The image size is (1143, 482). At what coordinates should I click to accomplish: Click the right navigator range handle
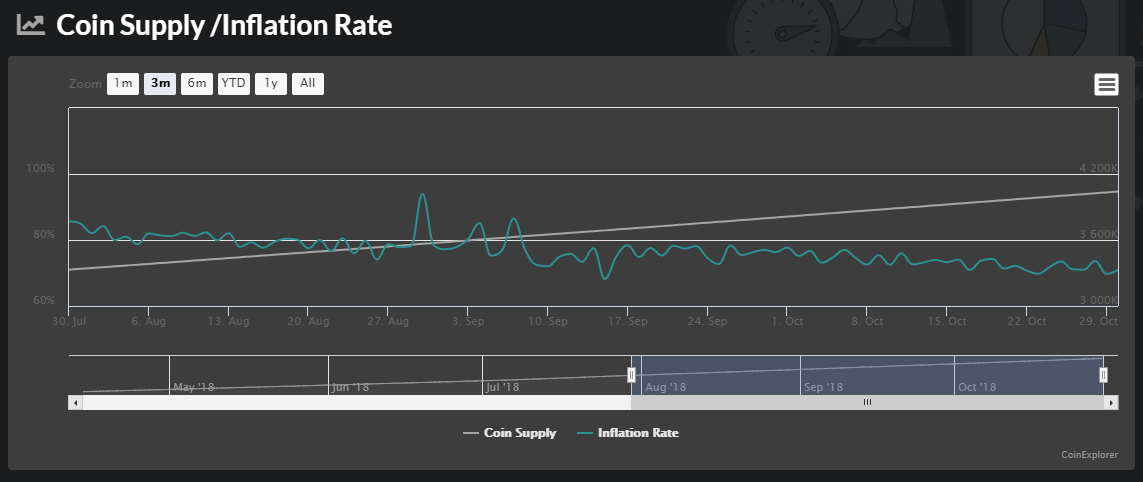point(1103,375)
